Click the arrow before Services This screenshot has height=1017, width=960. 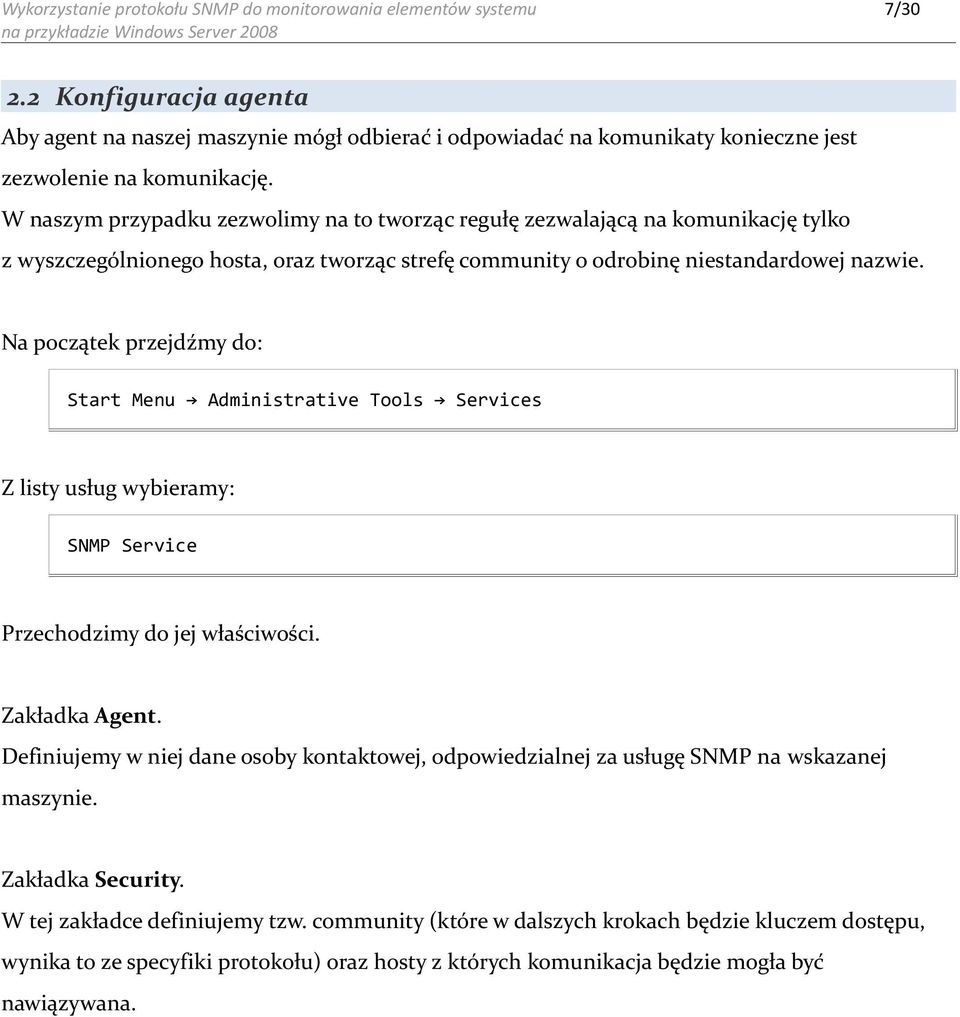[439, 400]
